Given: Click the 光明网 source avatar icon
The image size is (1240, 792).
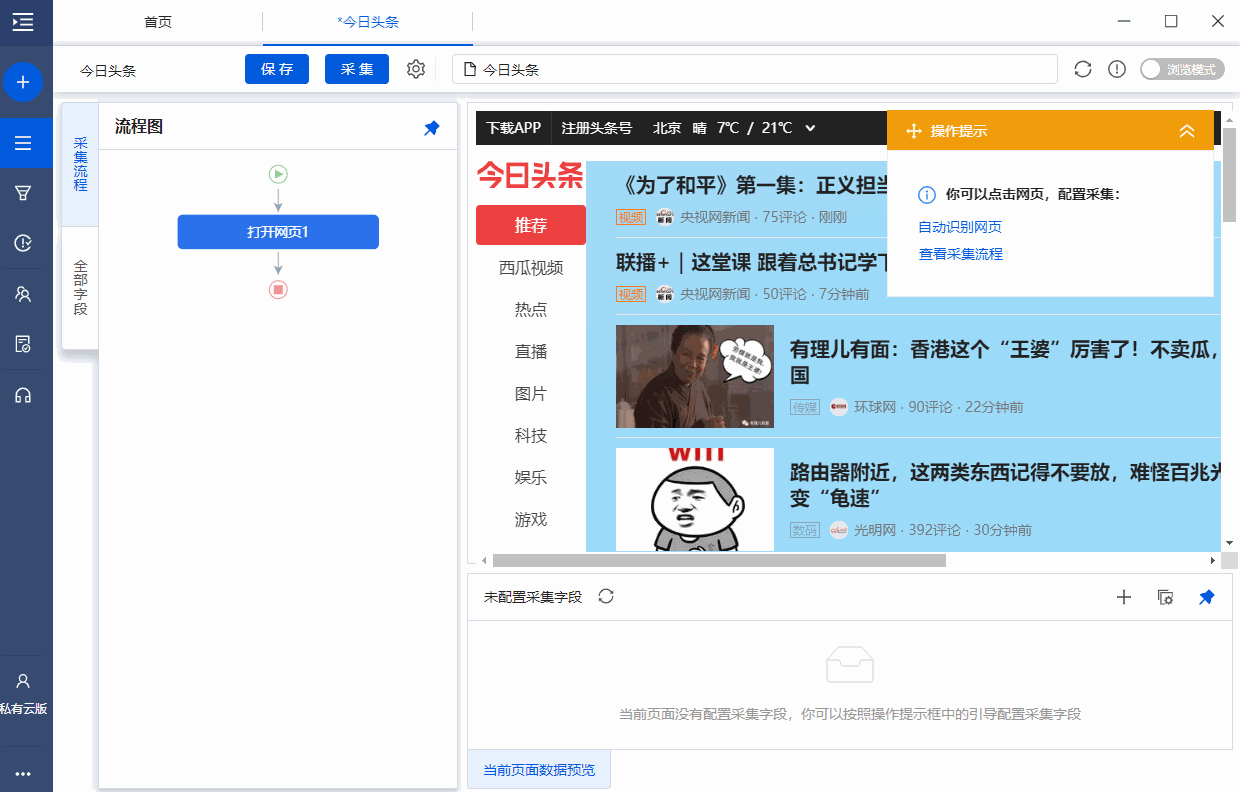Looking at the screenshot, I should 838,530.
